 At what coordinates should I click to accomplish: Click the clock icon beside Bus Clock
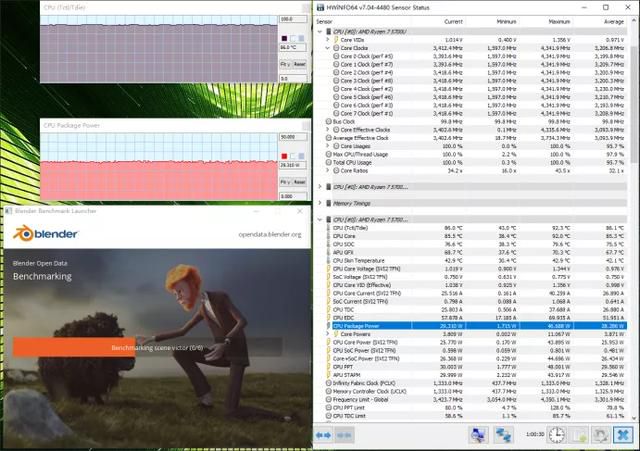(329, 122)
